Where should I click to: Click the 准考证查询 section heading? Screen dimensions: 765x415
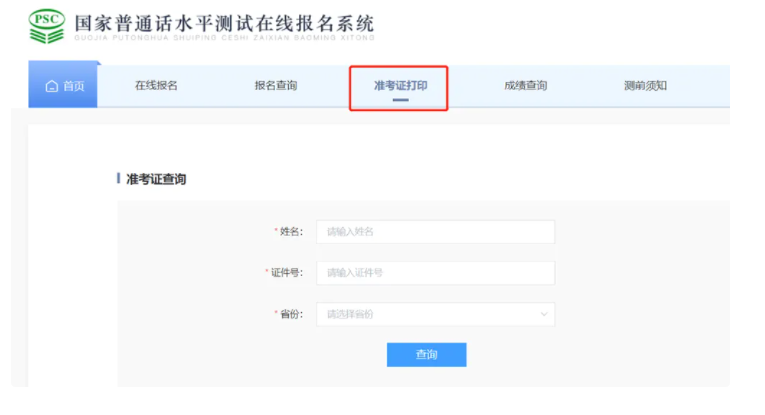156,179
